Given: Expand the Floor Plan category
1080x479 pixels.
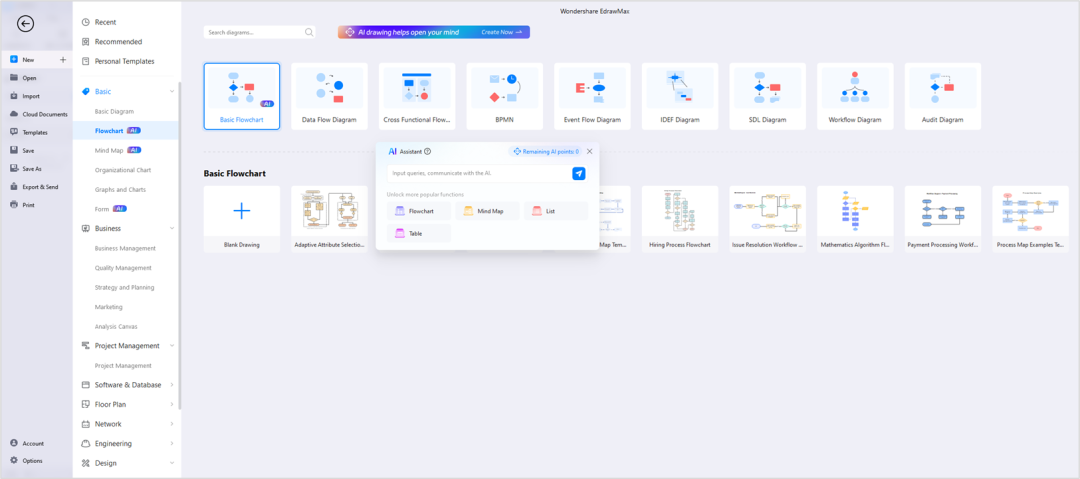Looking at the screenshot, I should pos(172,405).
